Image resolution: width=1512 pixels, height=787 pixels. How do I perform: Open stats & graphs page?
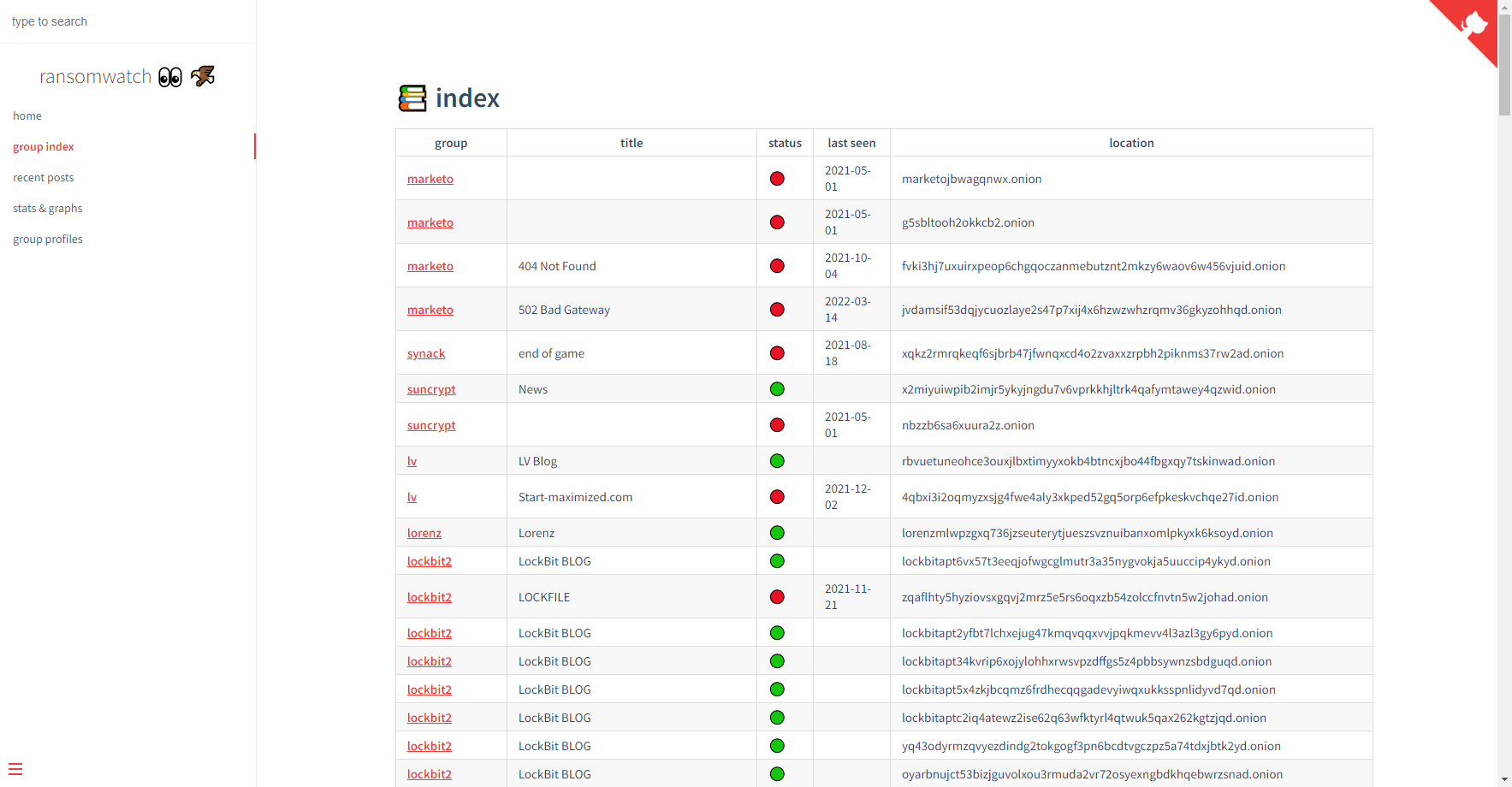tap(48, 209)
